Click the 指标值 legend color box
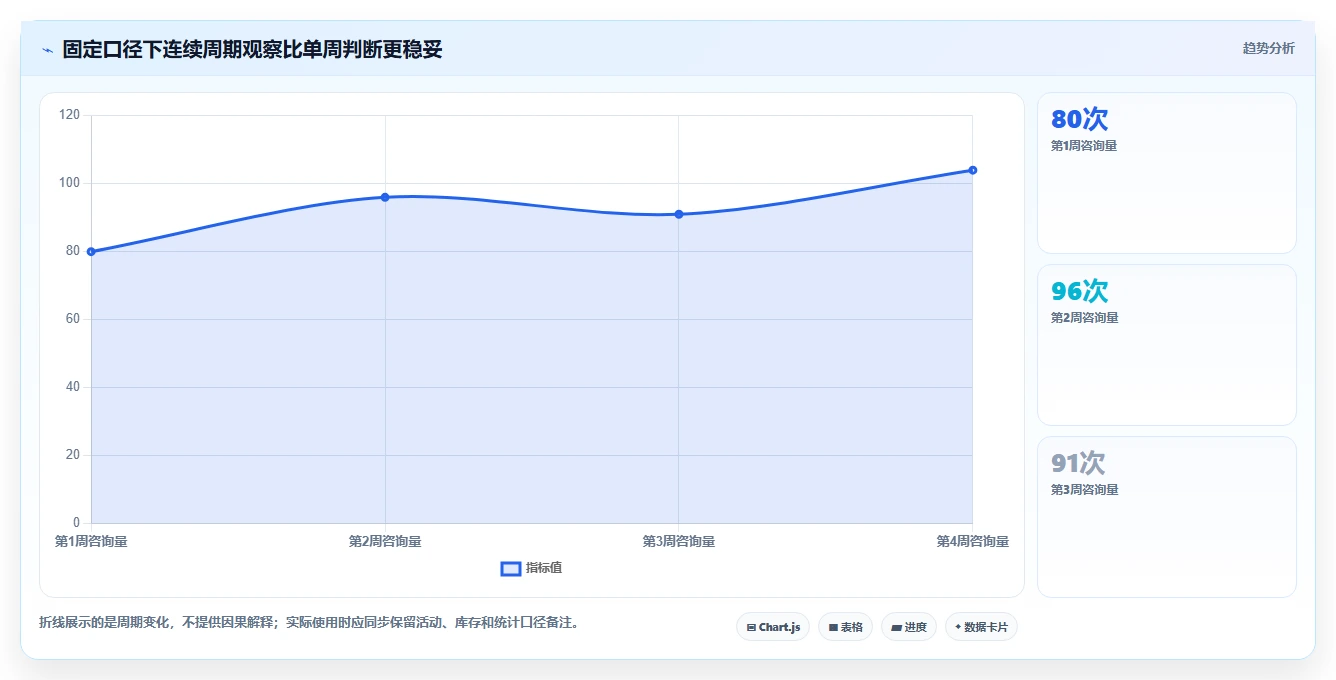This screenshot has height=680, width=1336. 510,568
